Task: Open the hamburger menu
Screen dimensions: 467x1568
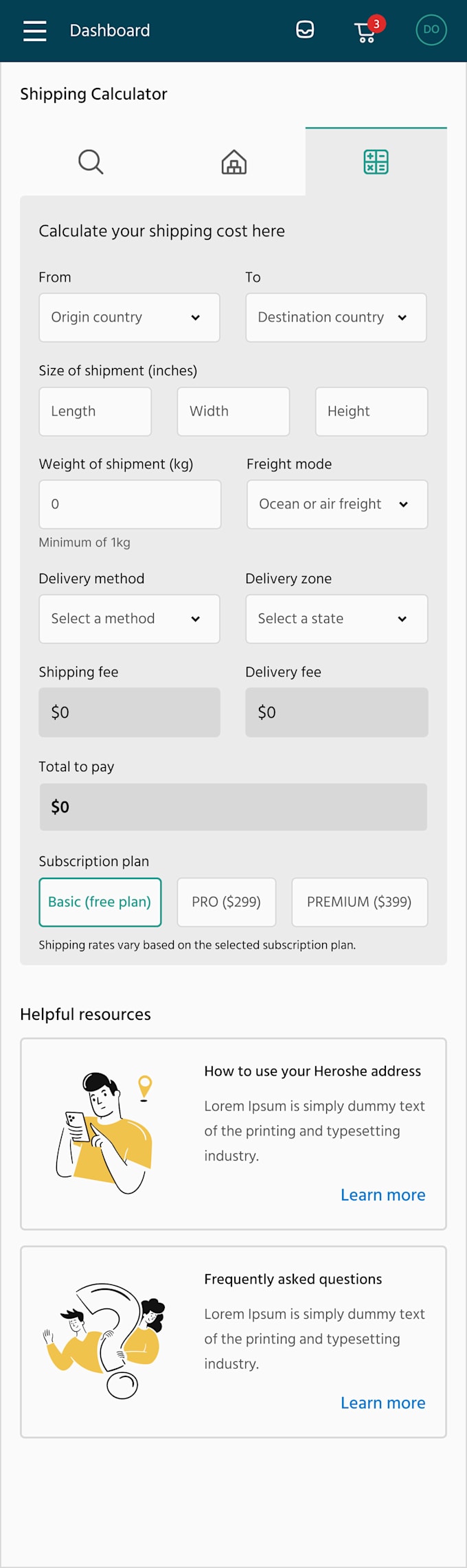Action: click(35, 30)
